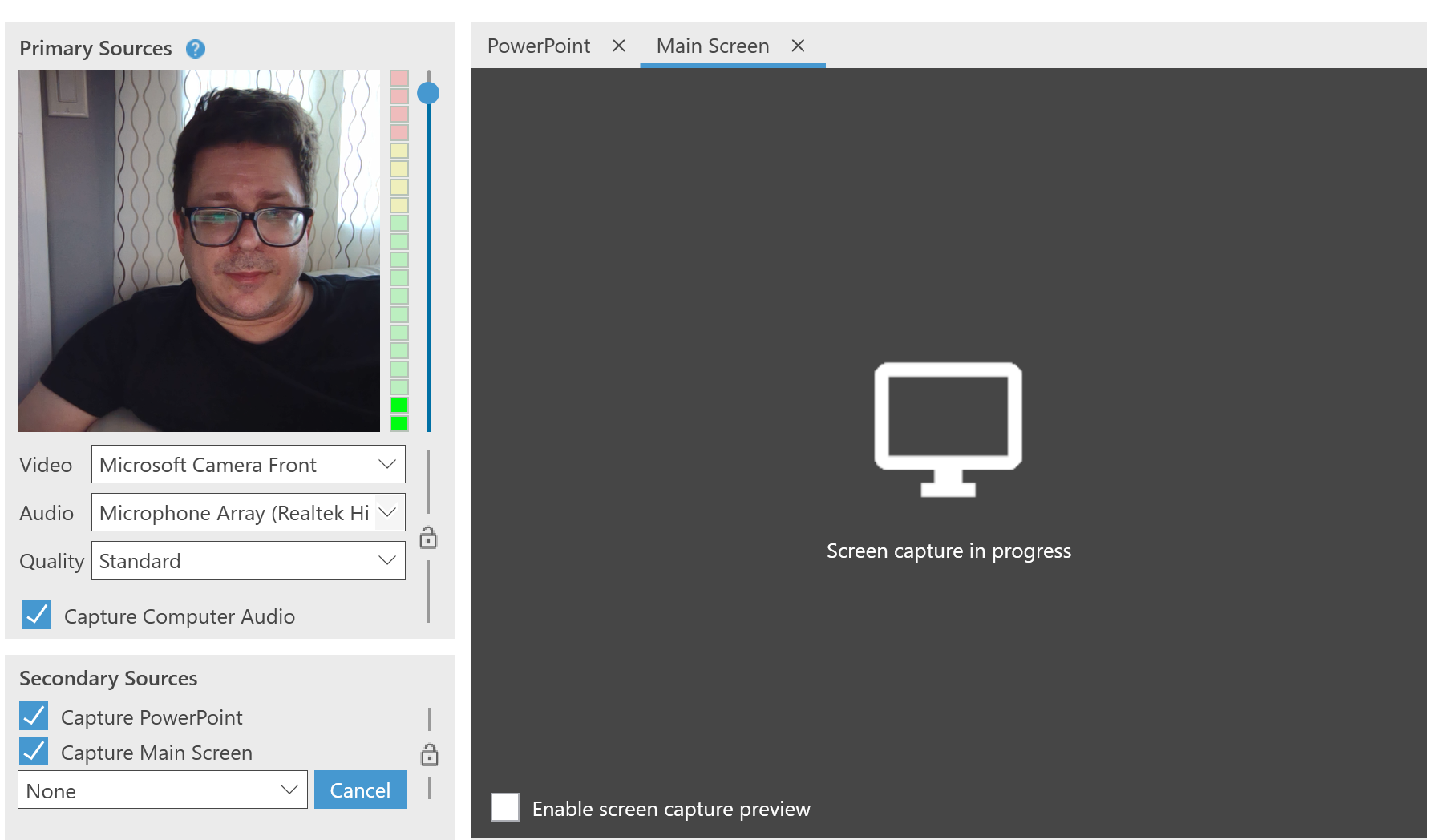Viewport: 1436px width, 840px height.
Task: Click the audio level meter
Action: click(399, 250)
